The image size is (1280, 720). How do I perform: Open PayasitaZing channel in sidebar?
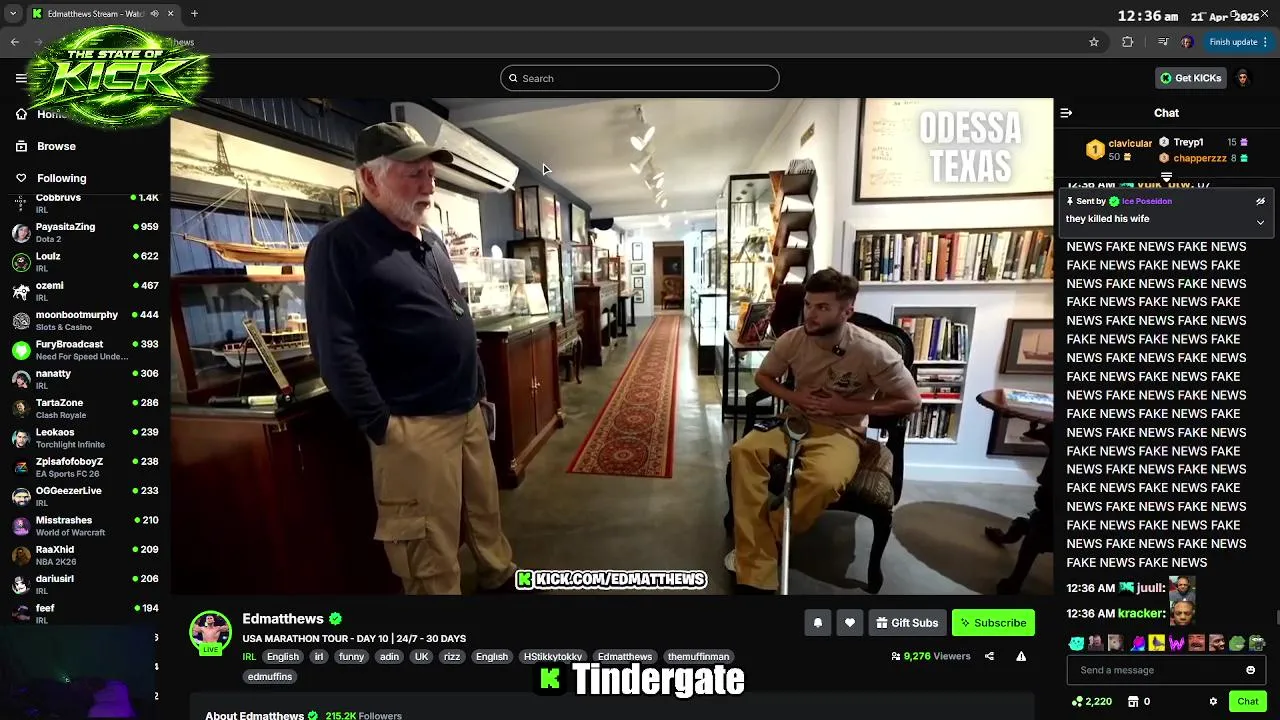[85, 232]
